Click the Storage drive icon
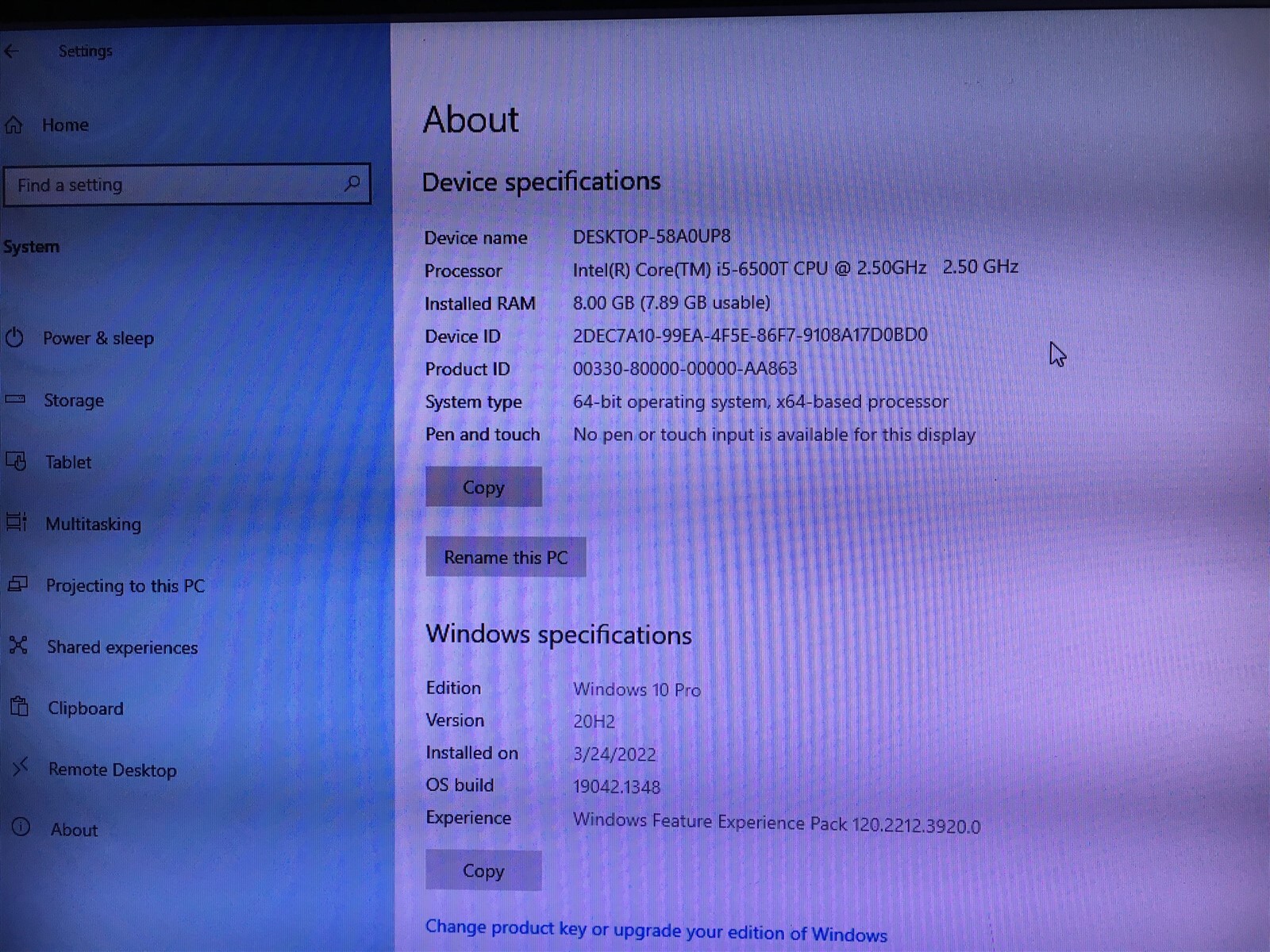This screenshot has height=952, width=1270. pyautogui.click(x=15, y=399)
